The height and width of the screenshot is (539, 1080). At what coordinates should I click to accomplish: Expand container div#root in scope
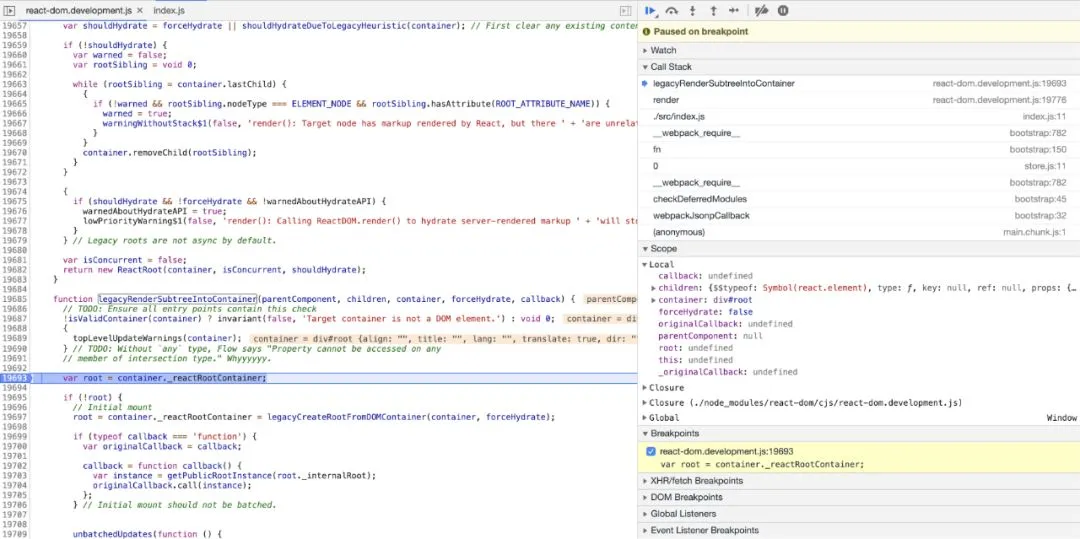pos(654,300)
